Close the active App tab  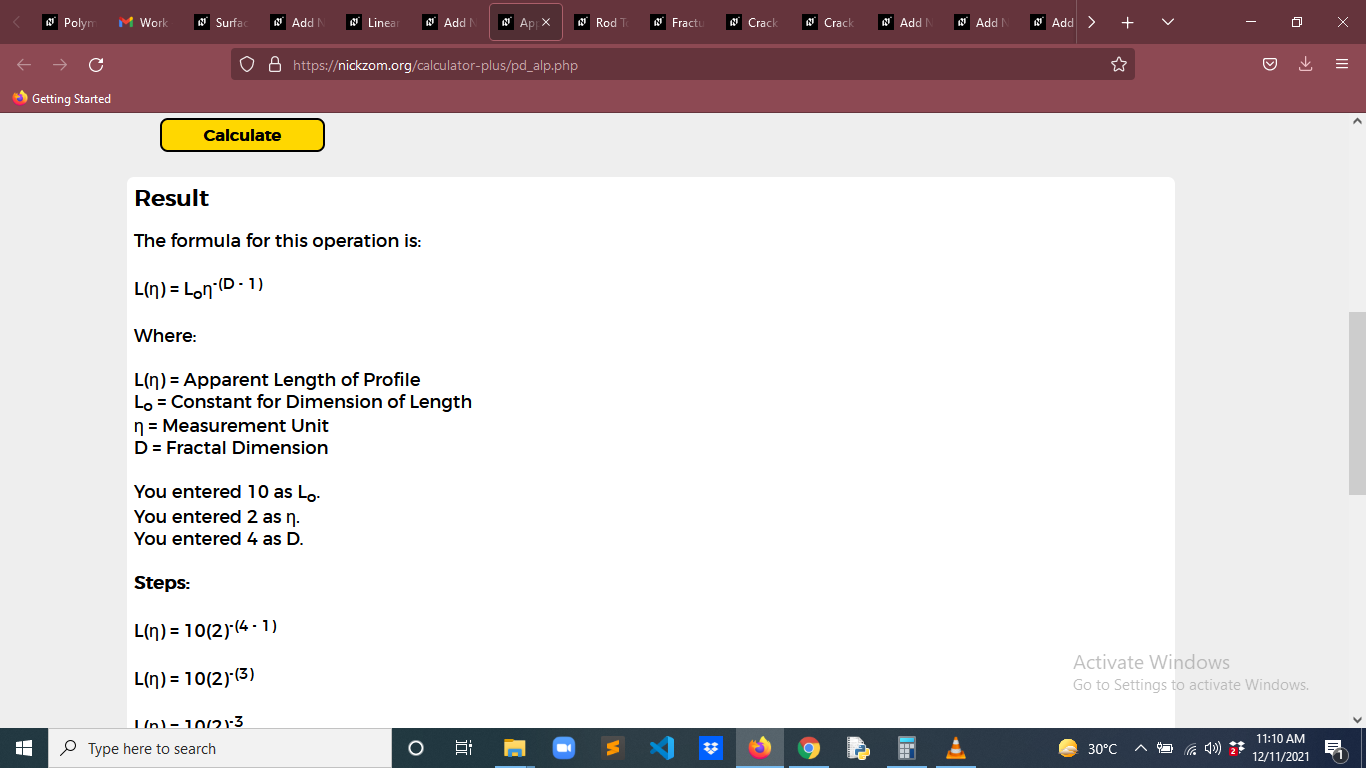pos(545,22)
